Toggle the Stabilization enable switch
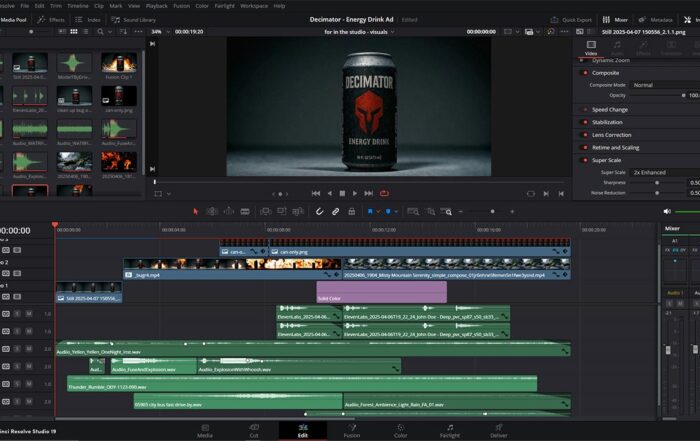Screen dimensions: 700x441 [584, 122]
